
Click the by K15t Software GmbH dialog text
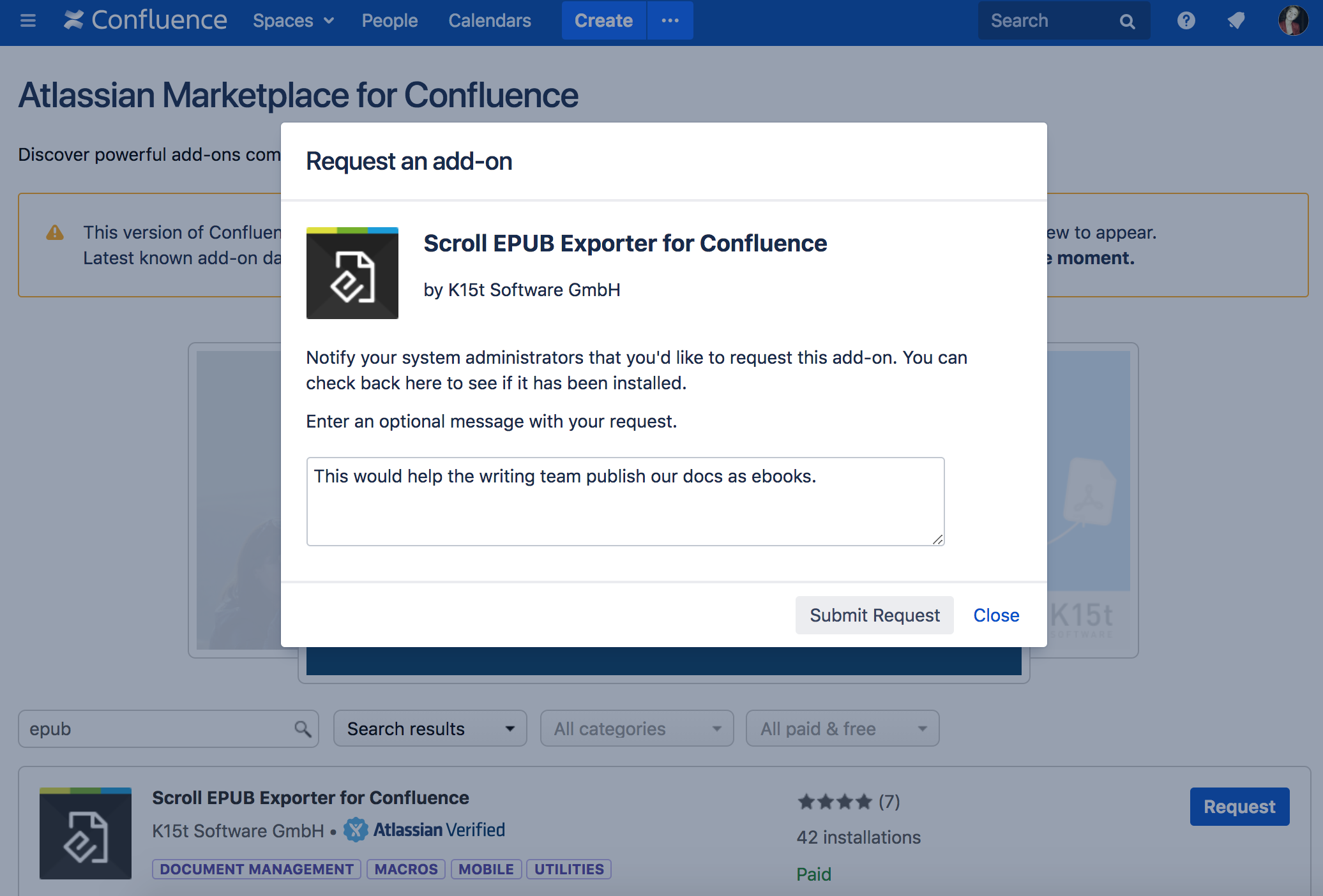pyautogui.click(x=522, y=290)
